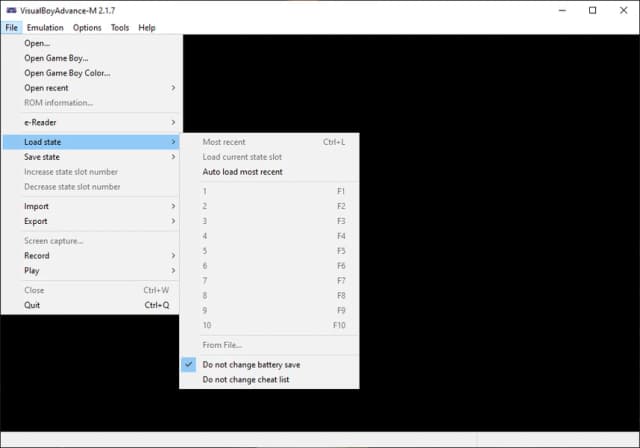Open the Tools menu

120,28
